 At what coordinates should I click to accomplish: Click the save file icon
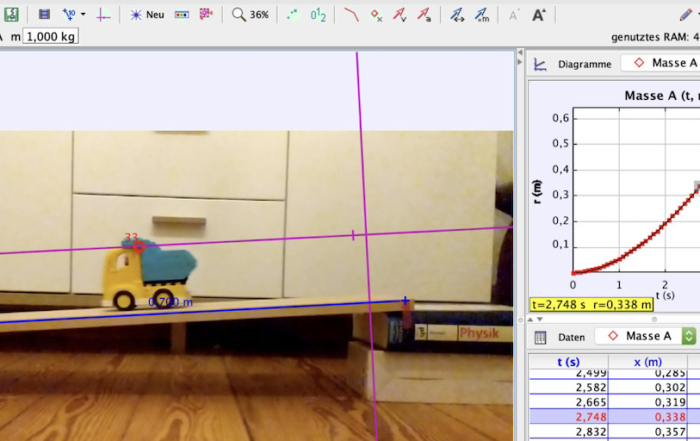pyautogui.click(x=12, y=15)
